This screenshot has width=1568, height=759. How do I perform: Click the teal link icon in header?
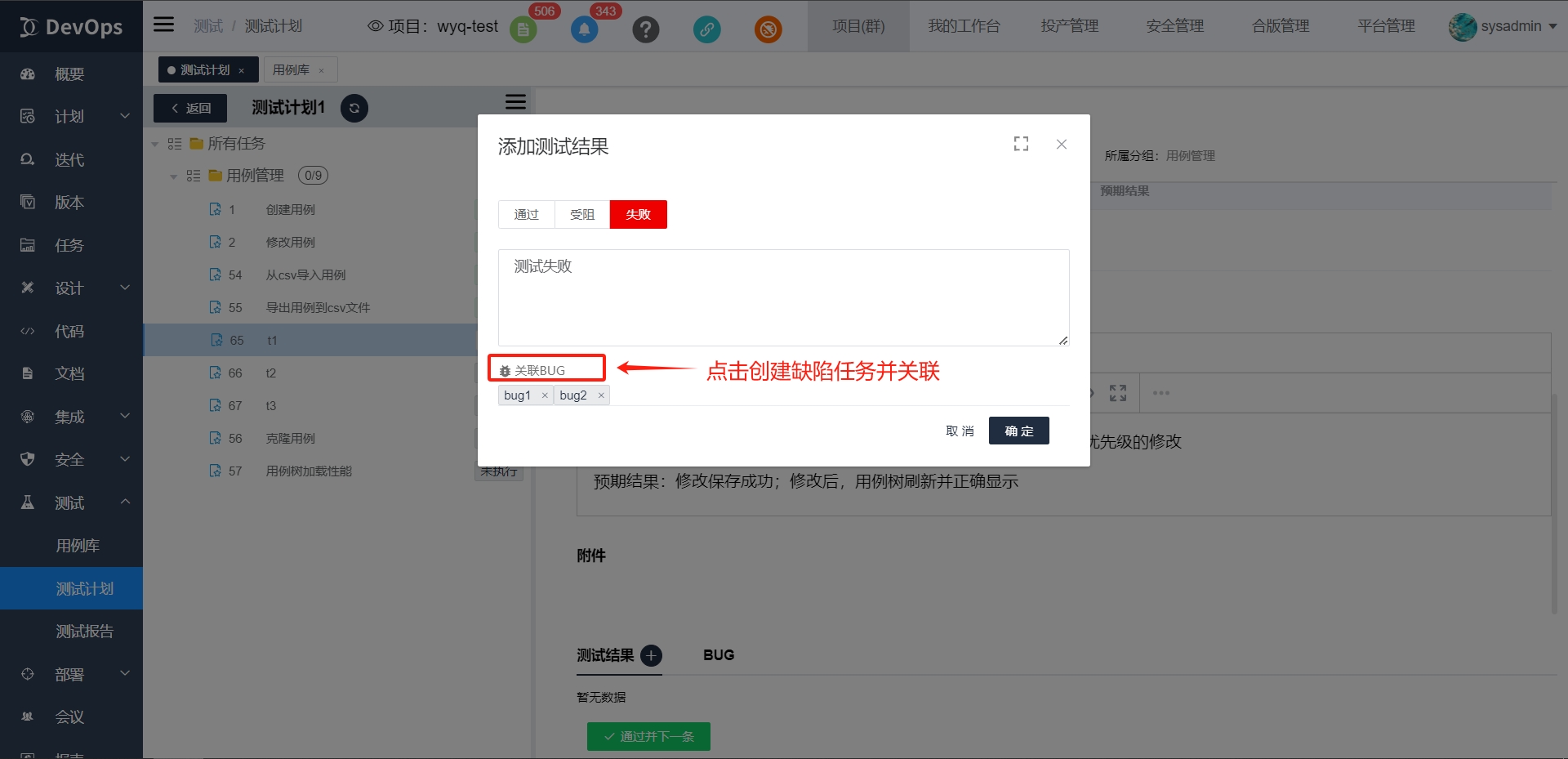(x=706, y=30)
